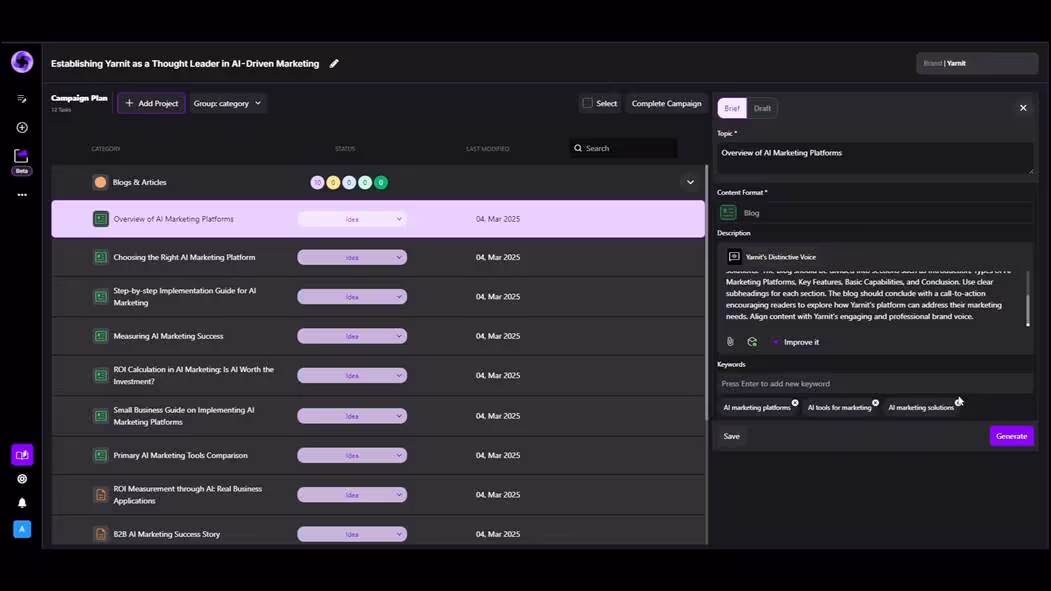Image resolution: width=1051 pixels, height=591 pixels.
Task: Click Yarnit's Distinctive Voice icon
Action: [734, 257]
